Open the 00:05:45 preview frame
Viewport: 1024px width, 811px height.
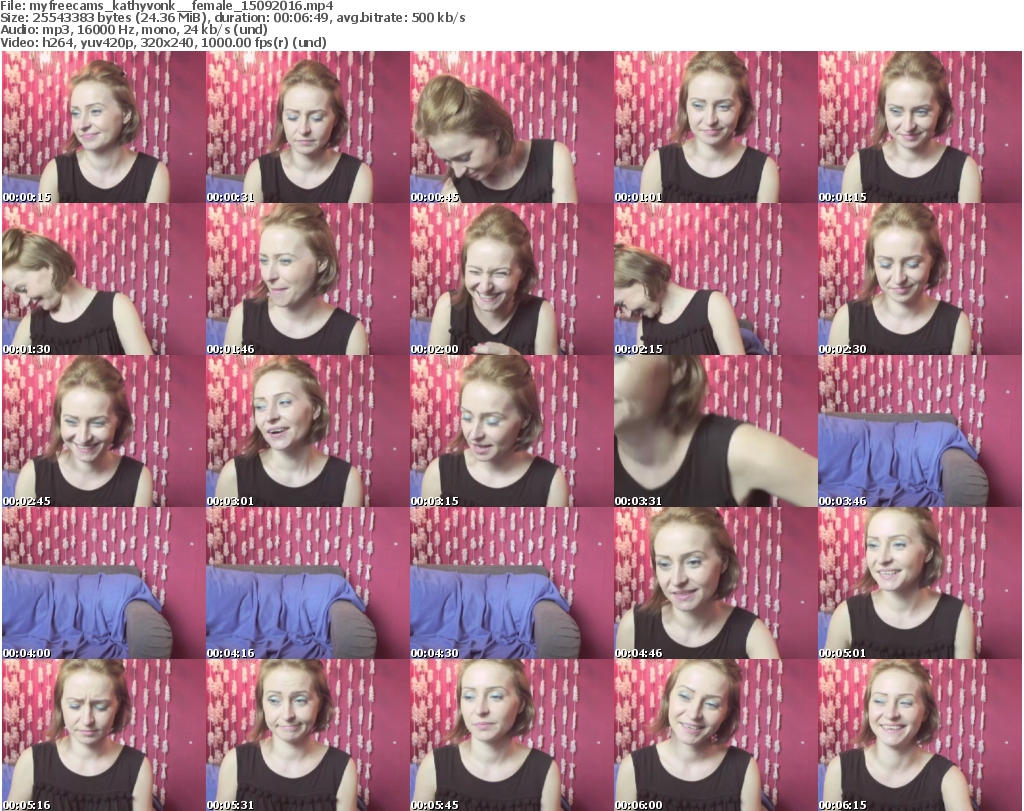click(510, 735)
